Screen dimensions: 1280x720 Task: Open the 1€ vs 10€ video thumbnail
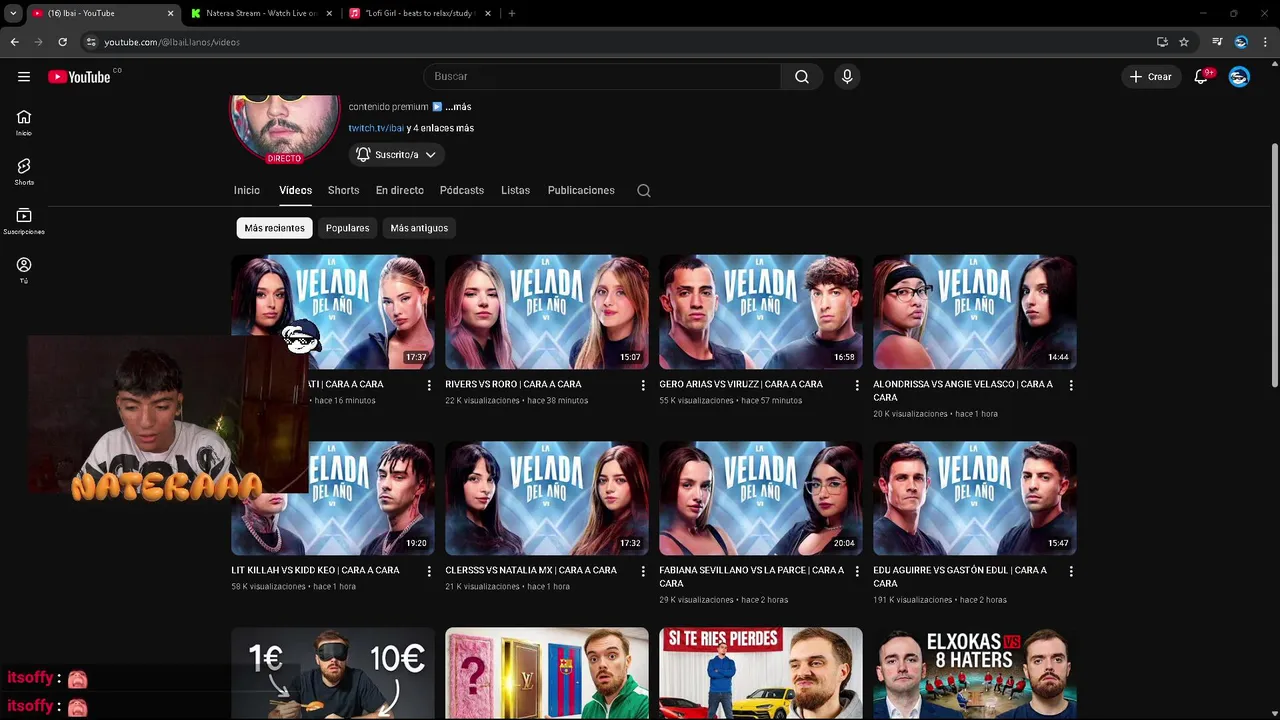coord(333,673)
